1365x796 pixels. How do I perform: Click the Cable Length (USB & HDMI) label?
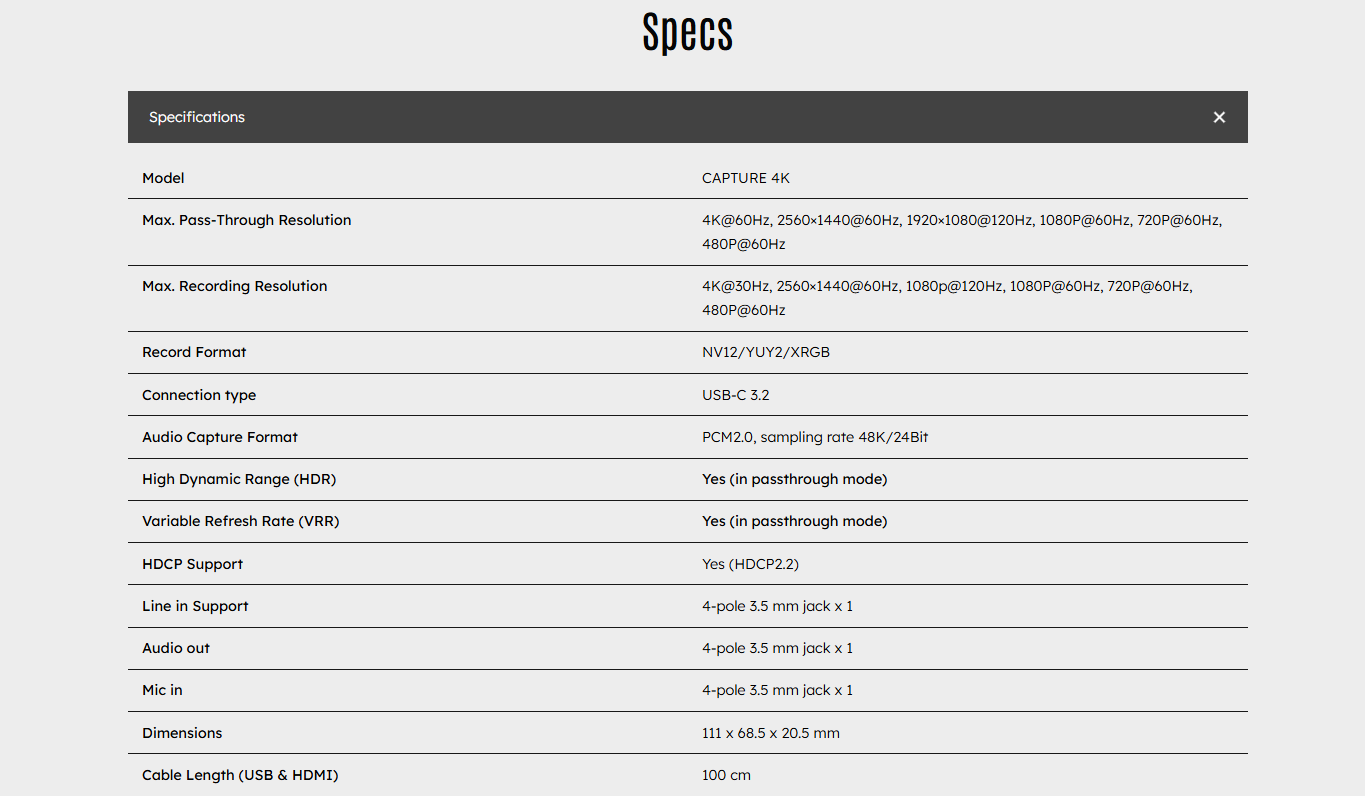click(x=240, y=775)
